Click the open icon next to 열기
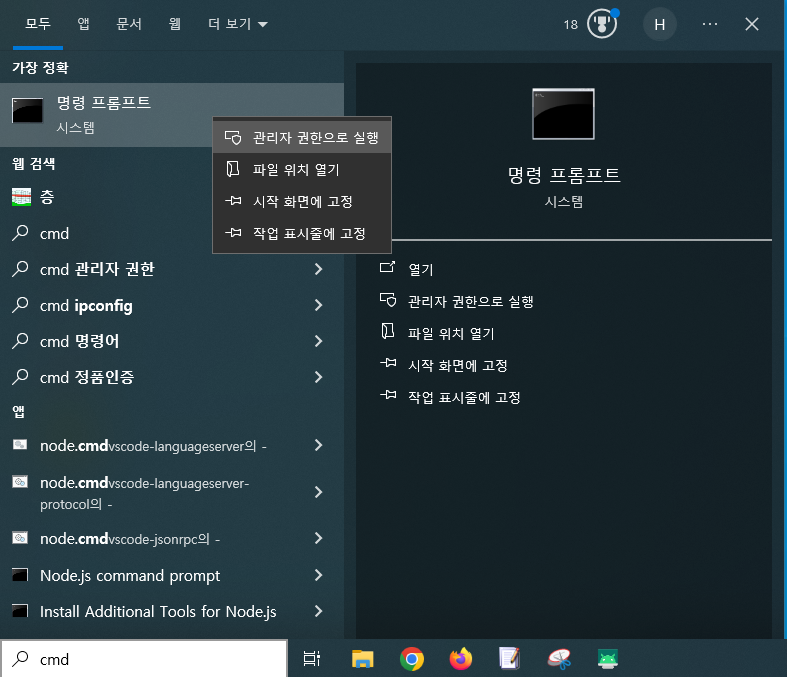 pyautogui.click(x=387, y=267)
